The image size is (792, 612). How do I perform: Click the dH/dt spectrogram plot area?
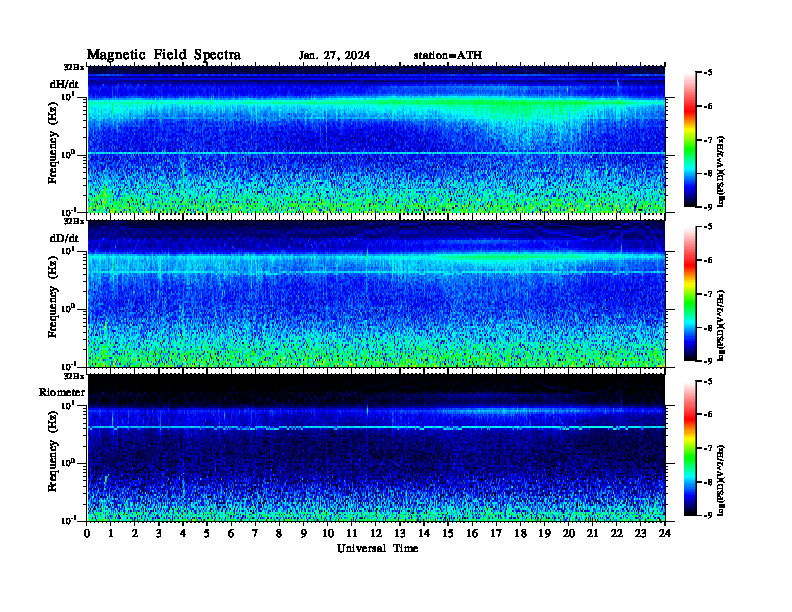coord(376,139)
